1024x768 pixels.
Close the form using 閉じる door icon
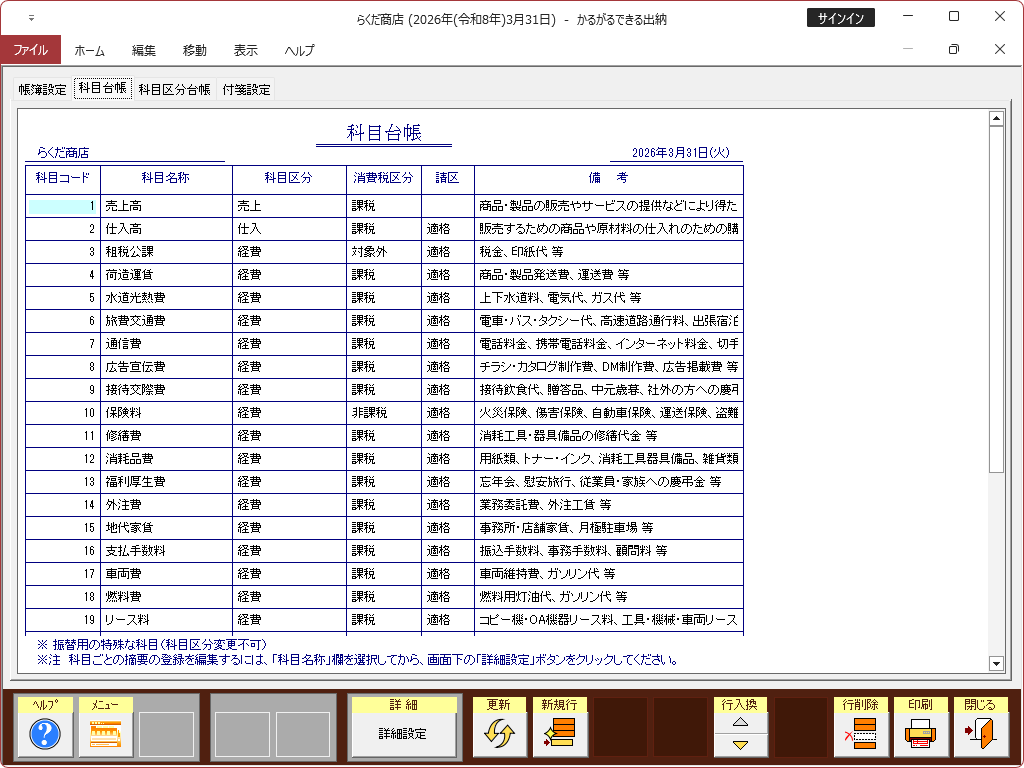coord(980,735)
